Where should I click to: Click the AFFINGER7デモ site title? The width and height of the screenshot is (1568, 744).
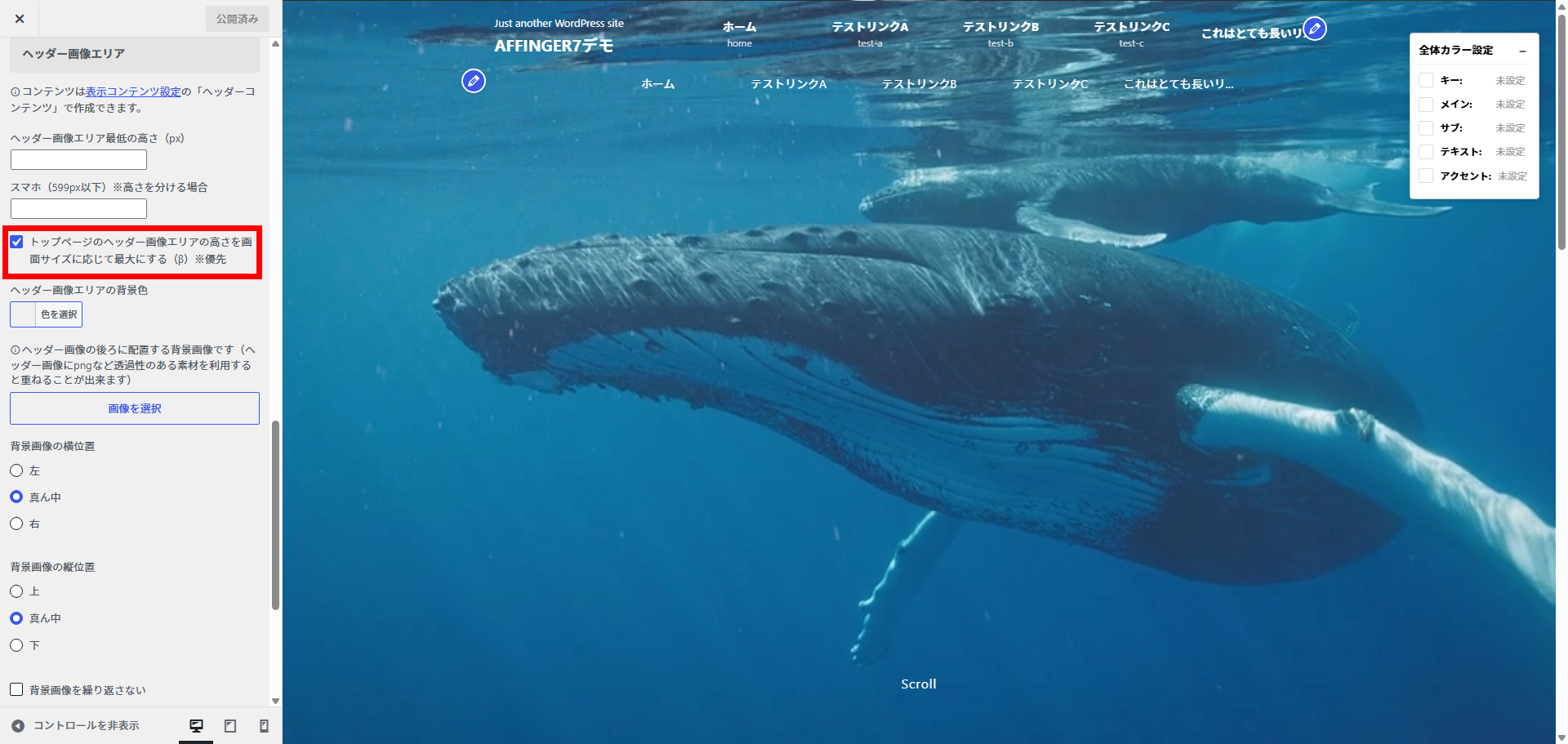554,46
